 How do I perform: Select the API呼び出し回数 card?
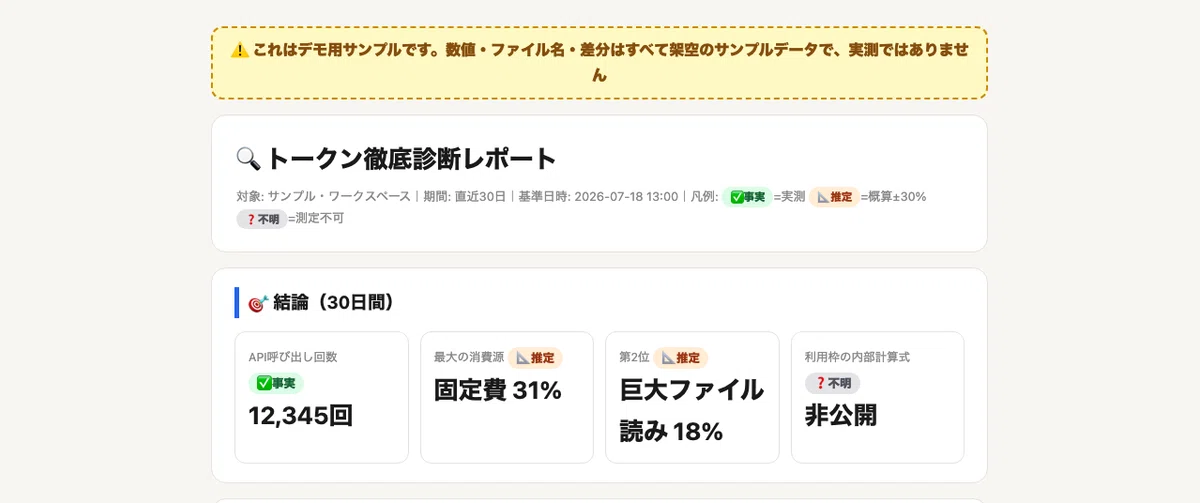click(x=322, y=397)
